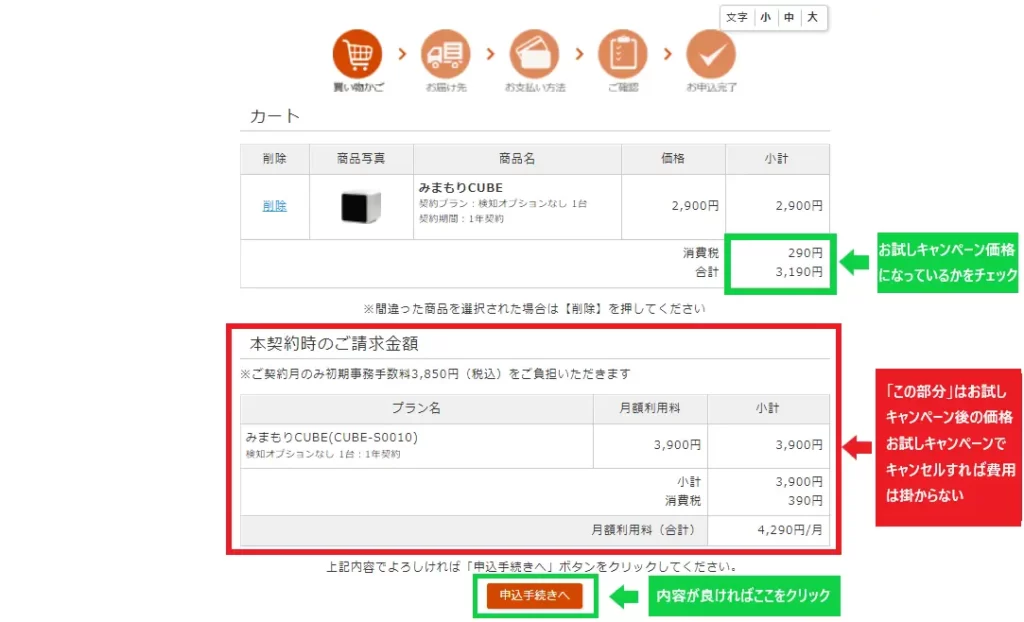Click the chevron between cart and delivery steps
1024x622 pixels.
[402, 54]
